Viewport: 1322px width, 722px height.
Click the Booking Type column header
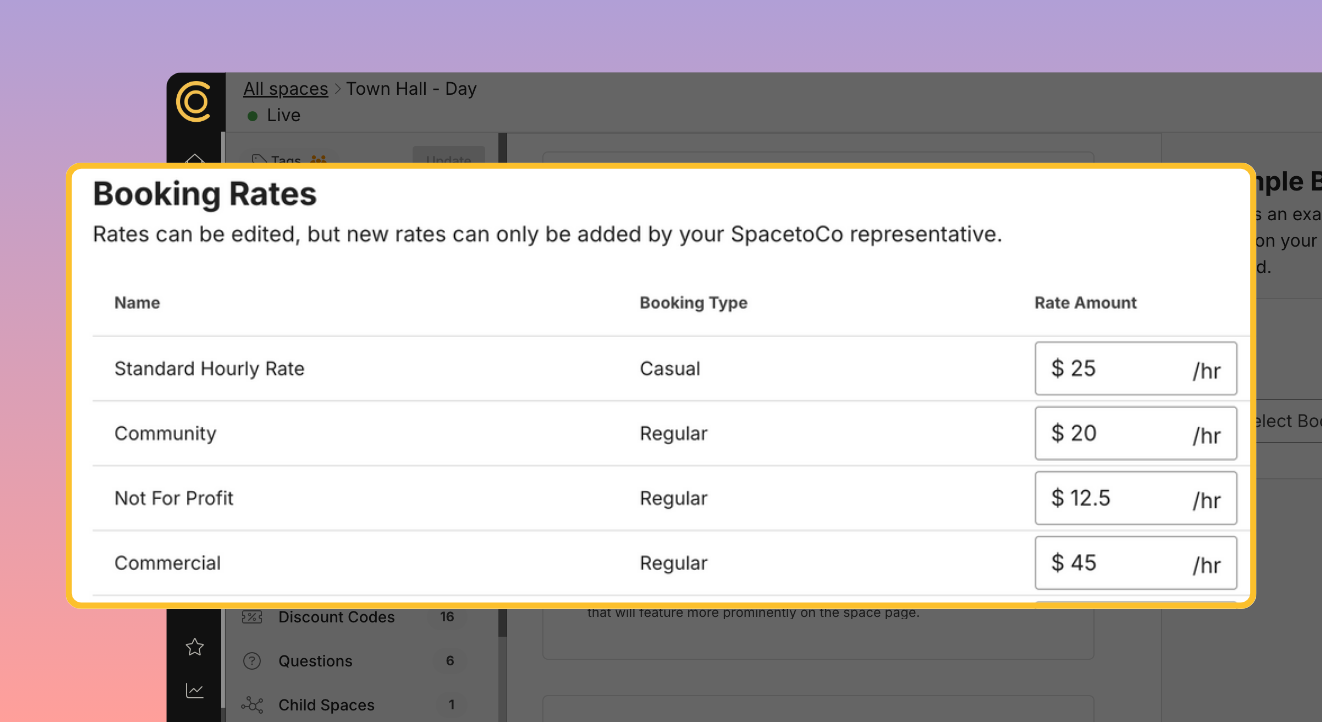[694, 303]
